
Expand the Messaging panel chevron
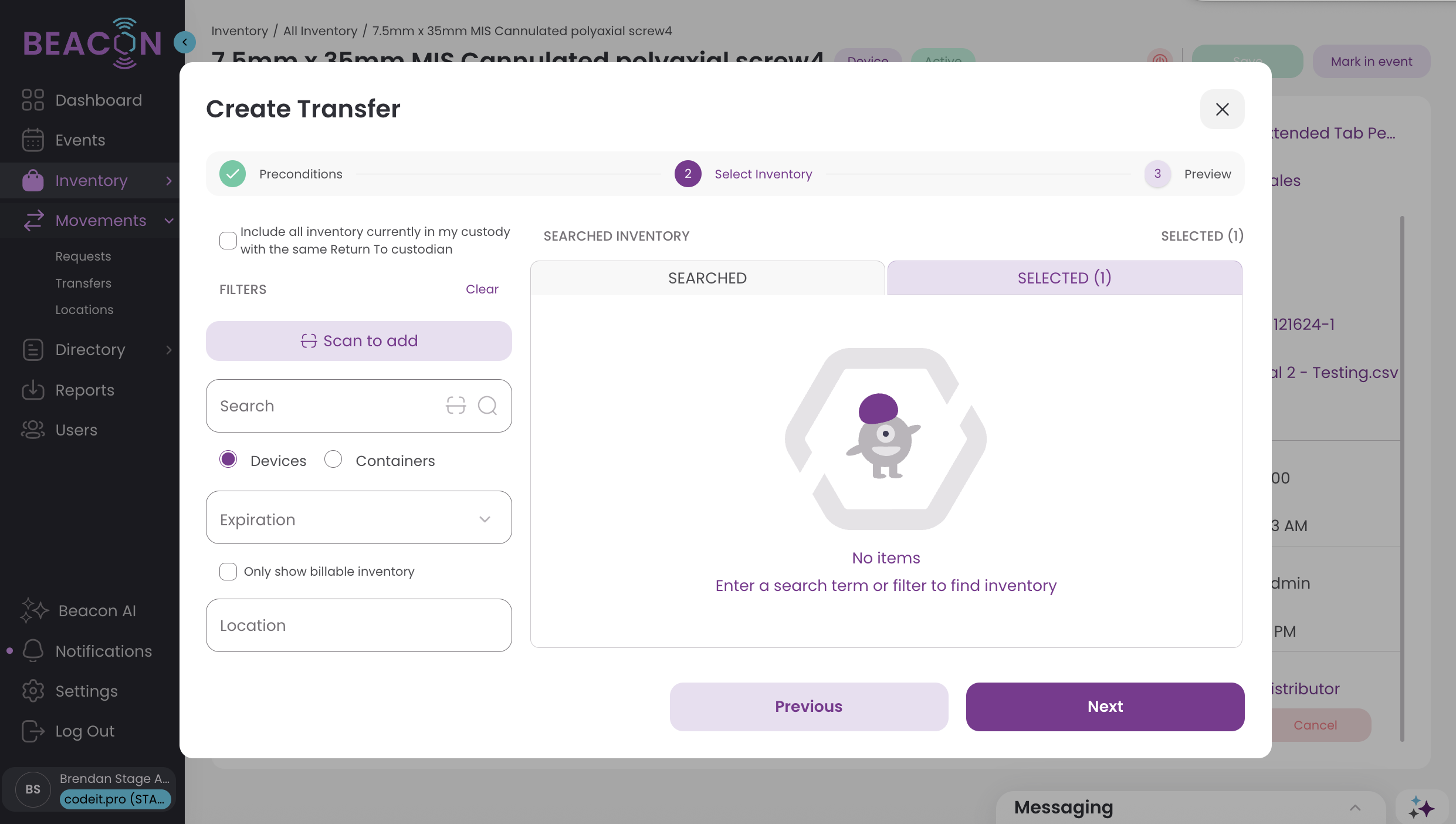point(1355,808)
